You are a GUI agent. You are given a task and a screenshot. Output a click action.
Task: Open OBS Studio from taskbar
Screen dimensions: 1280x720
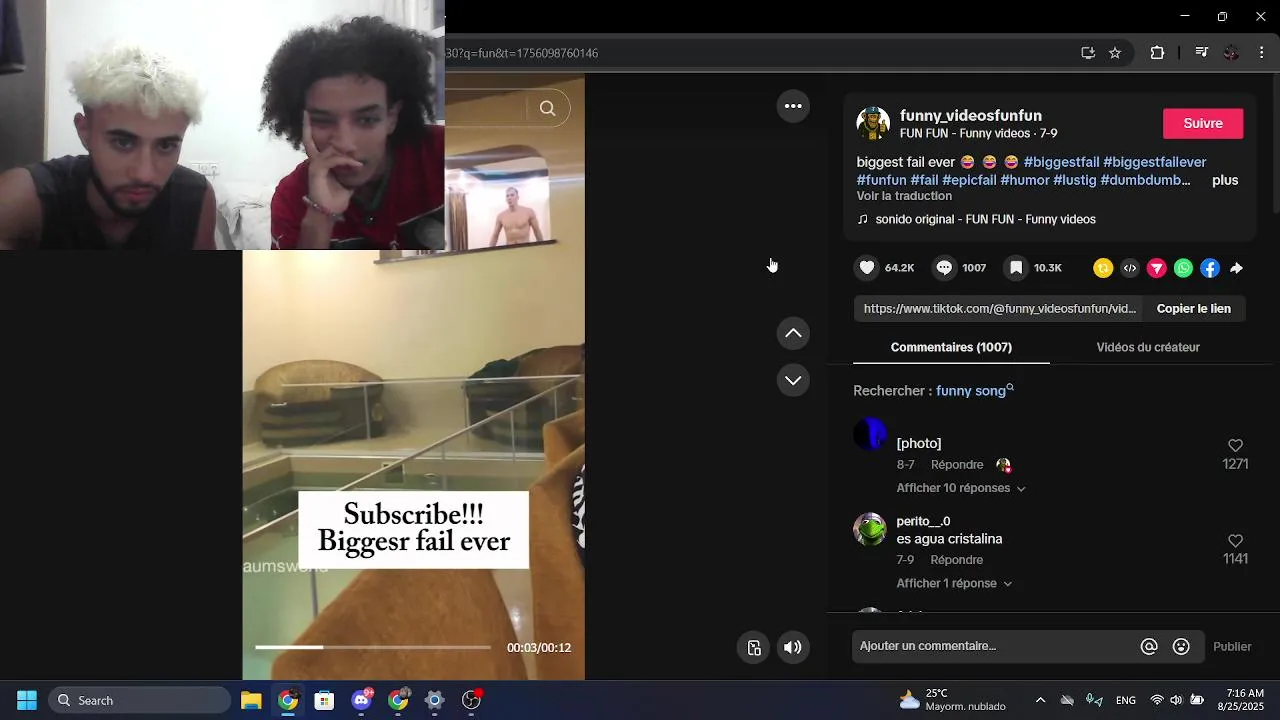click(x=472, y=700)
